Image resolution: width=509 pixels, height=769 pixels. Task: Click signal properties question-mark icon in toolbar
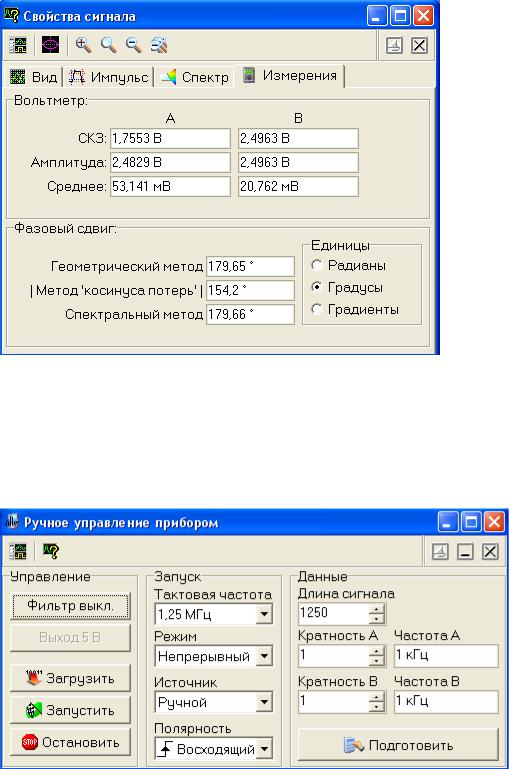(50, 552)
